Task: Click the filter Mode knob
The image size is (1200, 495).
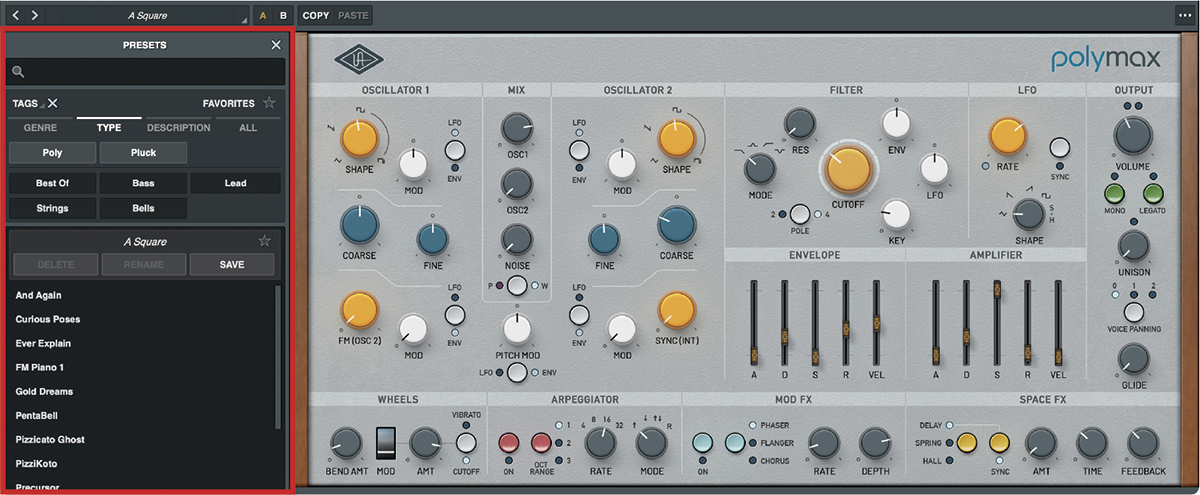Action: pos(760,168)
